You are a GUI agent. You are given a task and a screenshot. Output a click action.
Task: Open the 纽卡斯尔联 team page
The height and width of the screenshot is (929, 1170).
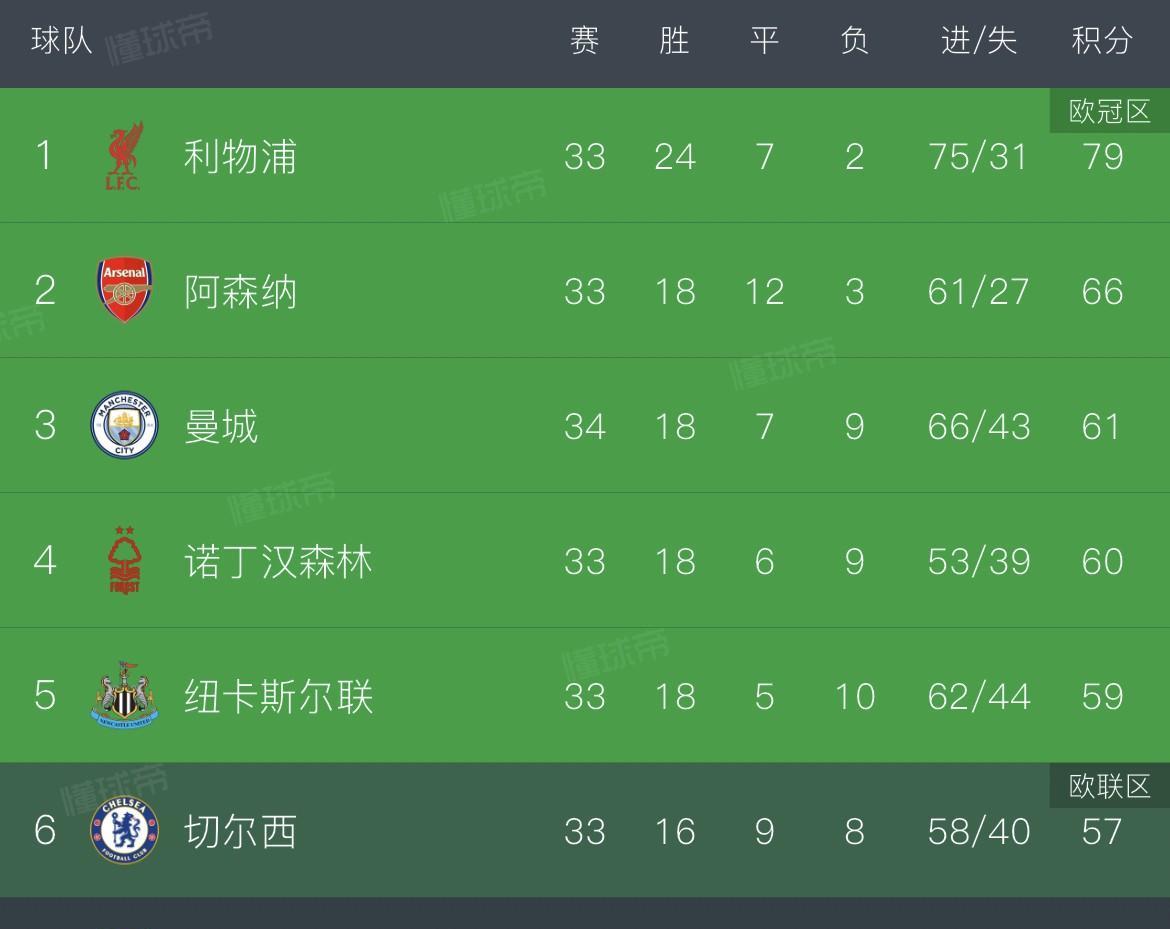coord(278,697)
